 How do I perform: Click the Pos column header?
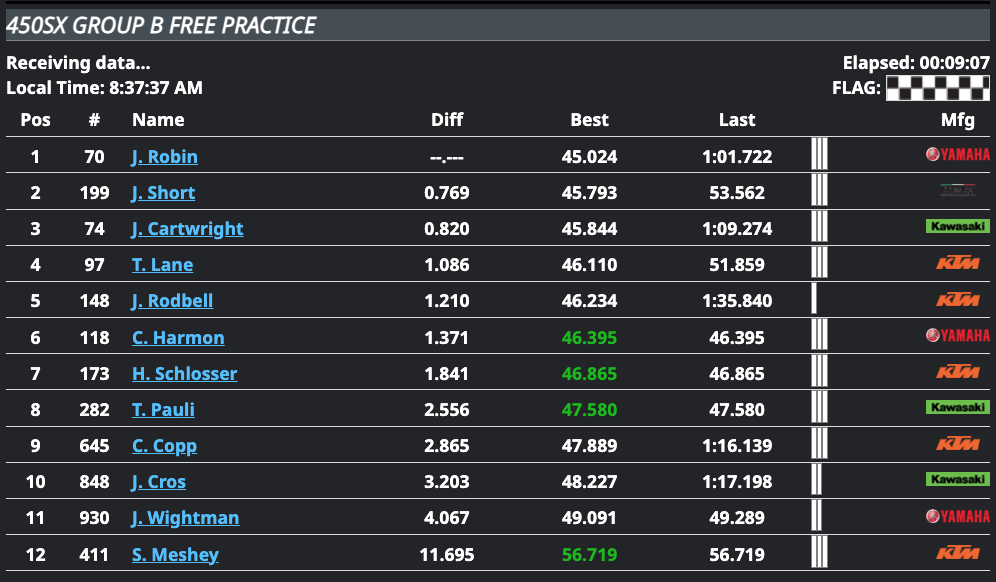tap(36, 120)
